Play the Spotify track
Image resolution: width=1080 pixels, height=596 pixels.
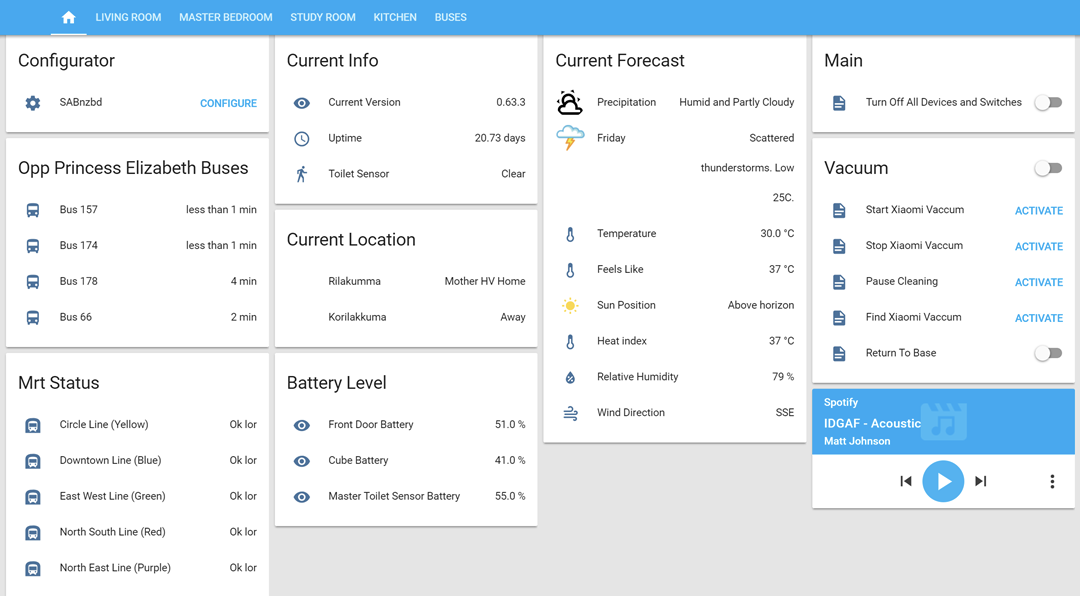(x=943, y=481)
